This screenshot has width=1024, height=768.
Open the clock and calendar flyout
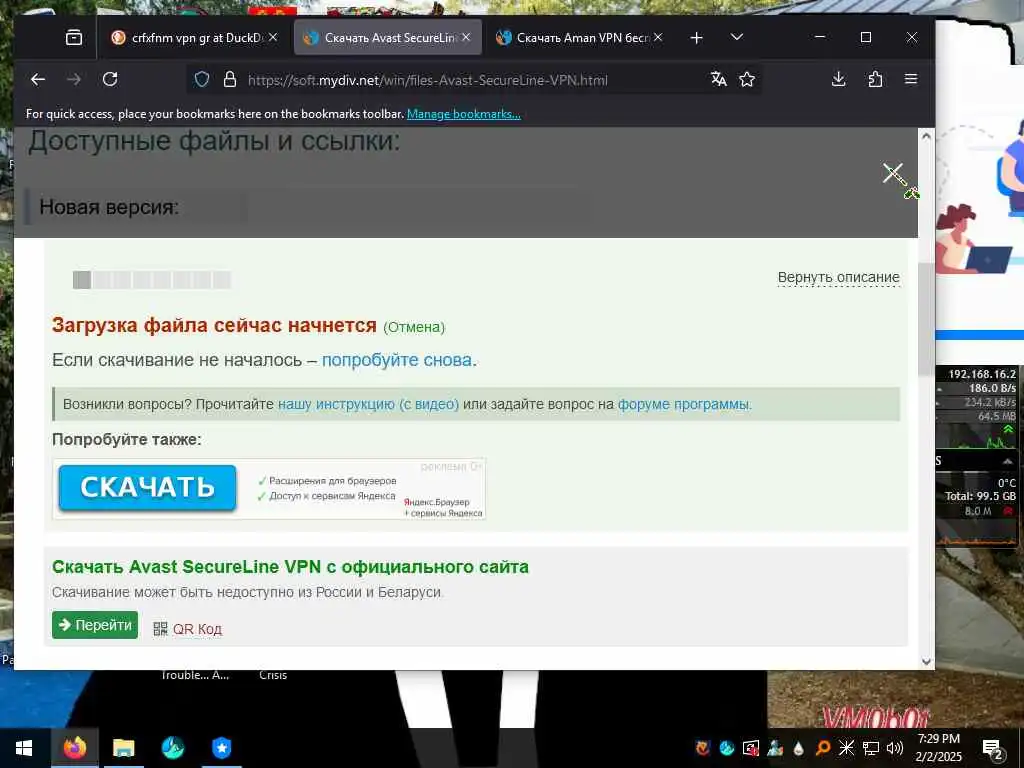pyautogui.click(x=938, y=748)
